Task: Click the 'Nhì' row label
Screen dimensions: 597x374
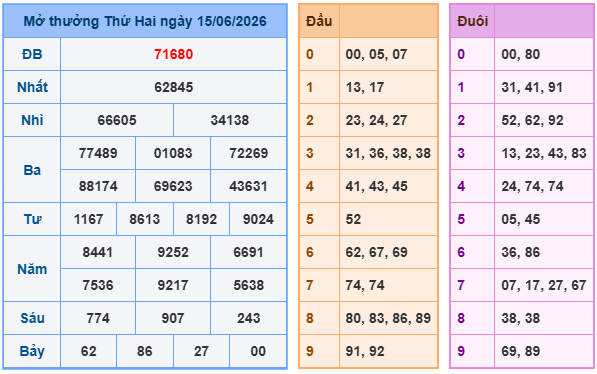Action: [x=32, y=120]
